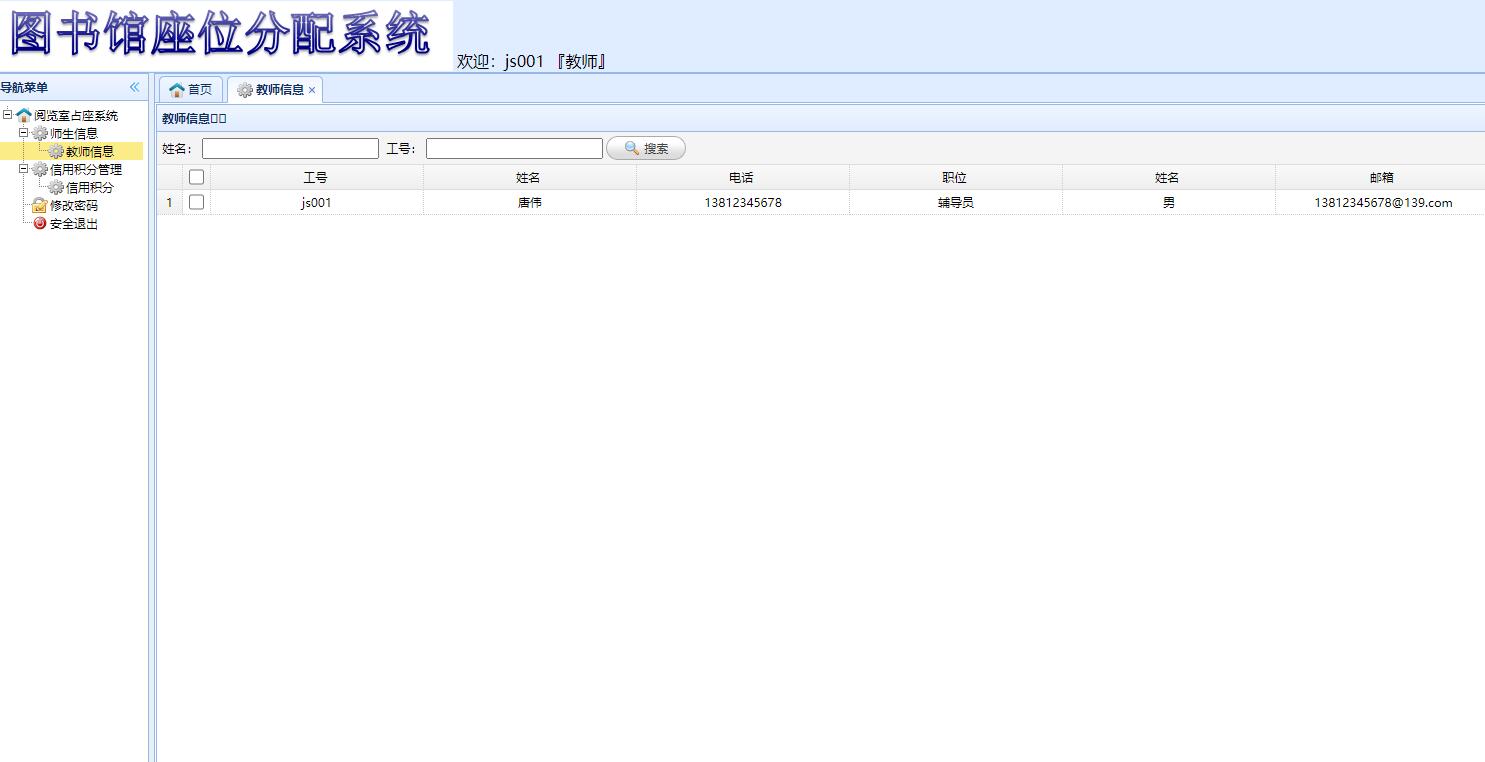Click inside the 姓名 input field
1485x762 pixels.
[289, 147]
